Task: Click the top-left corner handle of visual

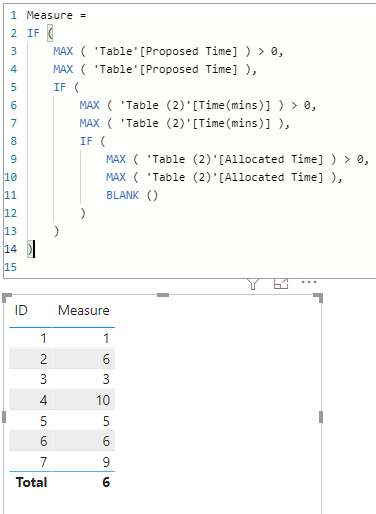Action: click(x=7, y=298)
